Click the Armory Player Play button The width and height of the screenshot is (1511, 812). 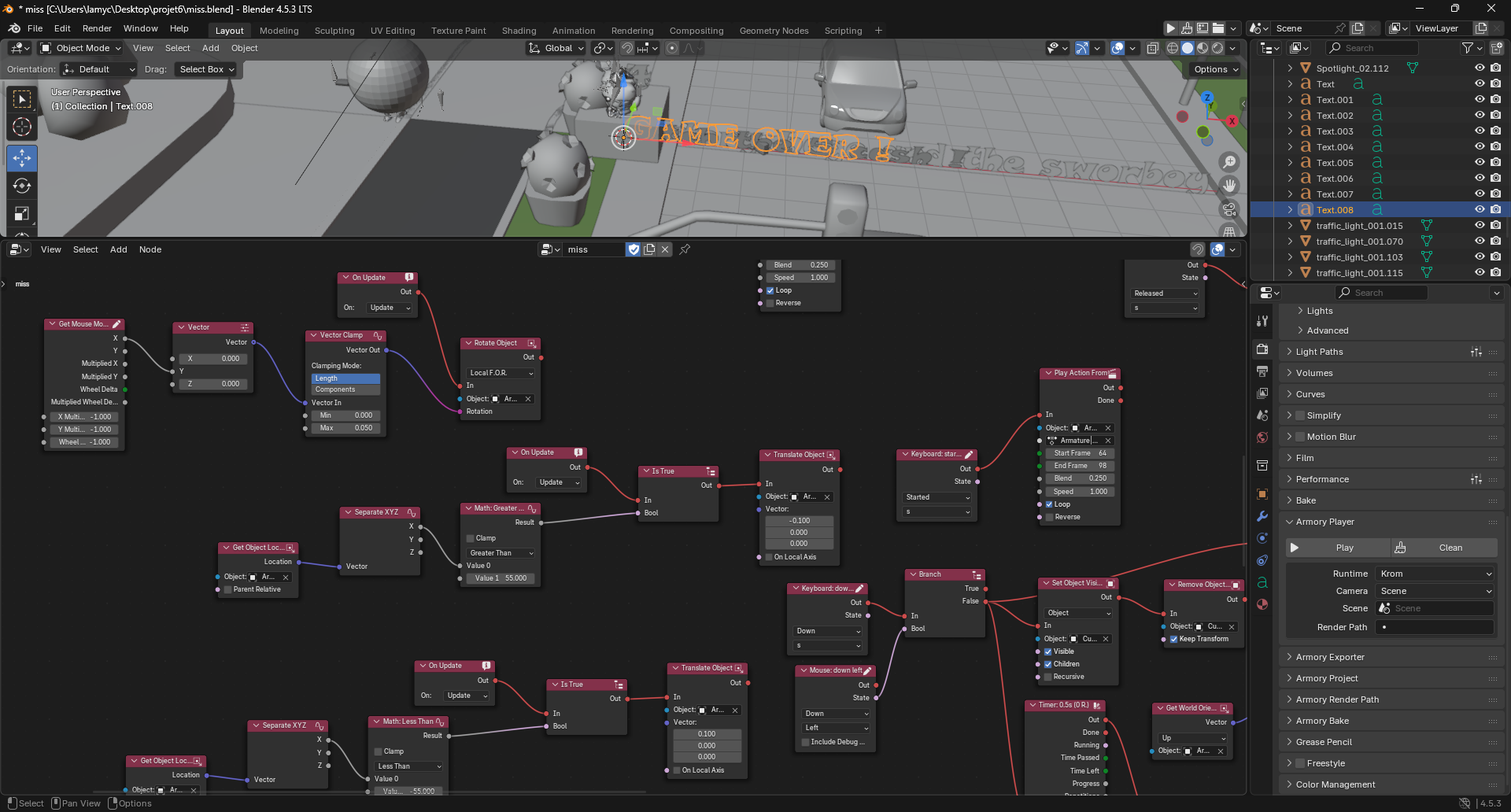click(x=1338, y=548)
